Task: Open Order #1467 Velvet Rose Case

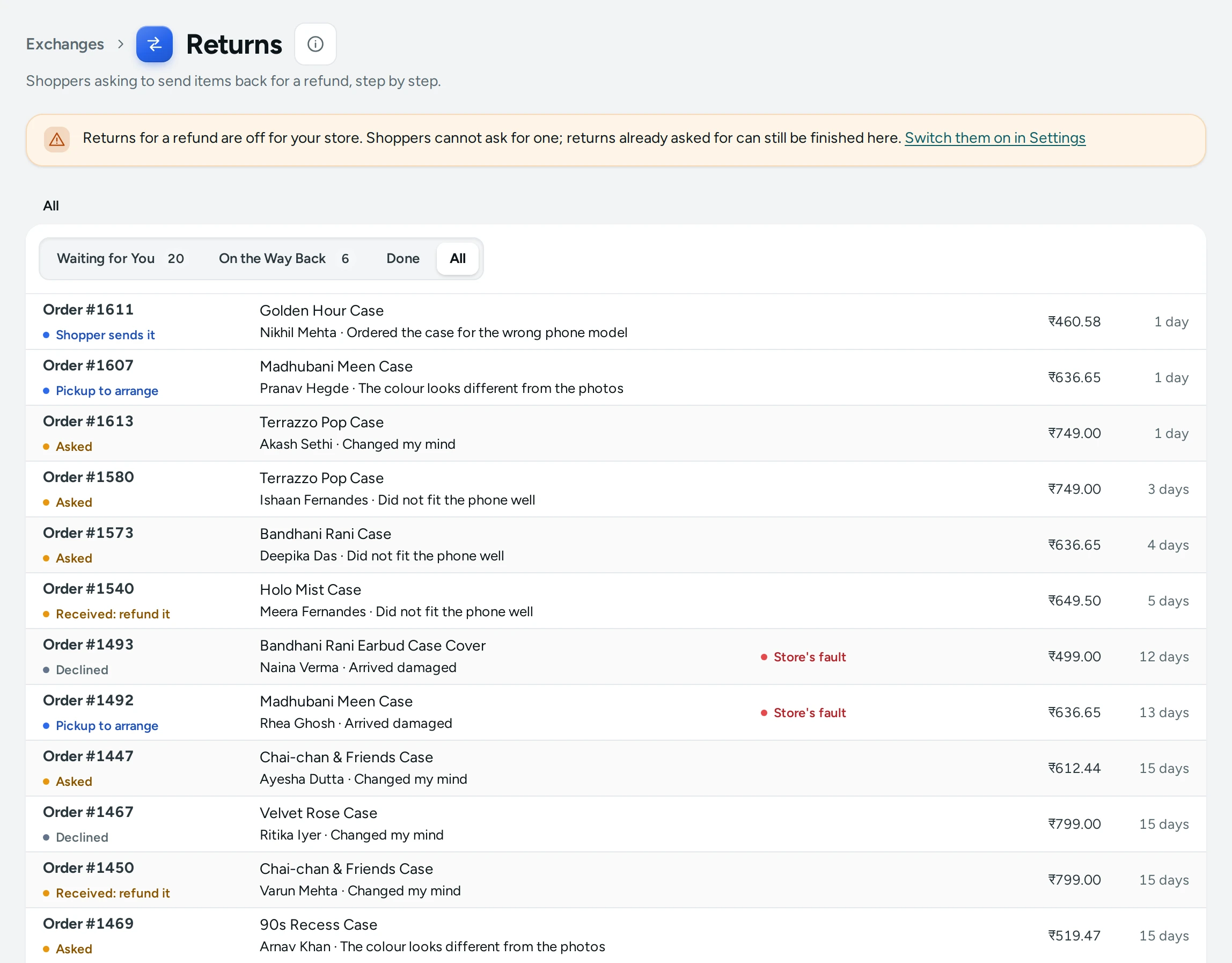Action: (616, 825)
